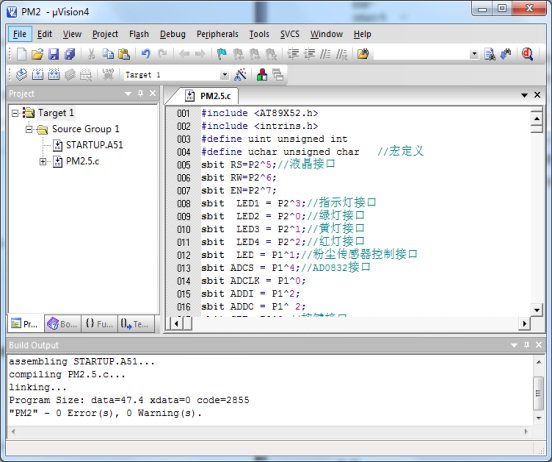Screen dimensions: 552x462
Task: Rebuild all target files icon
Action: 54,74
